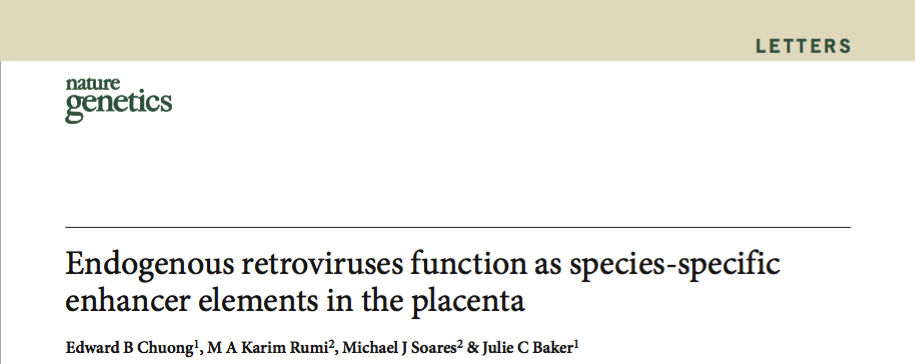The image size is (915, 364).
Task: Click the nature genetics logo
Action: coord(118,100)
